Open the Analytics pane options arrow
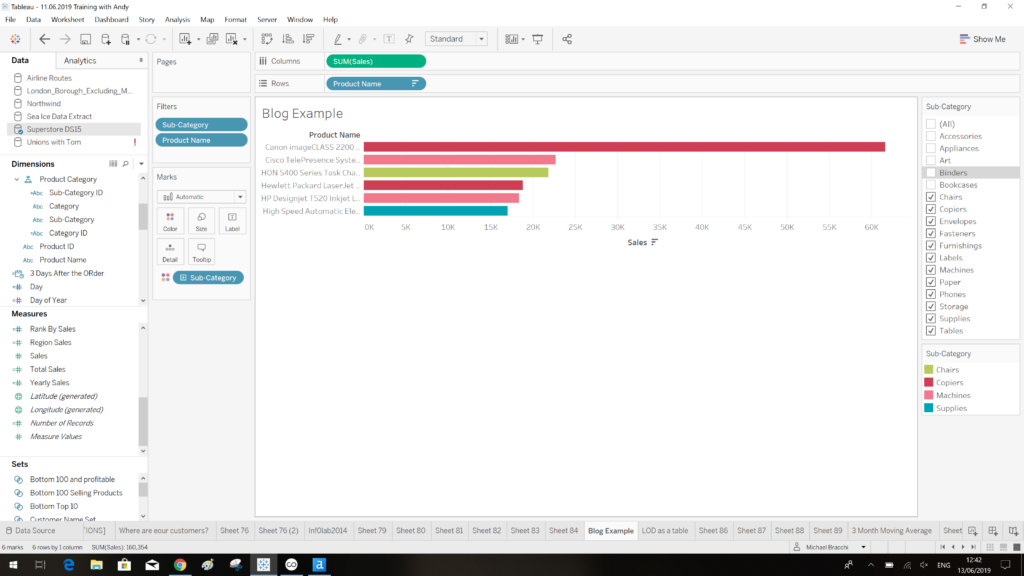 coord(141,60)
